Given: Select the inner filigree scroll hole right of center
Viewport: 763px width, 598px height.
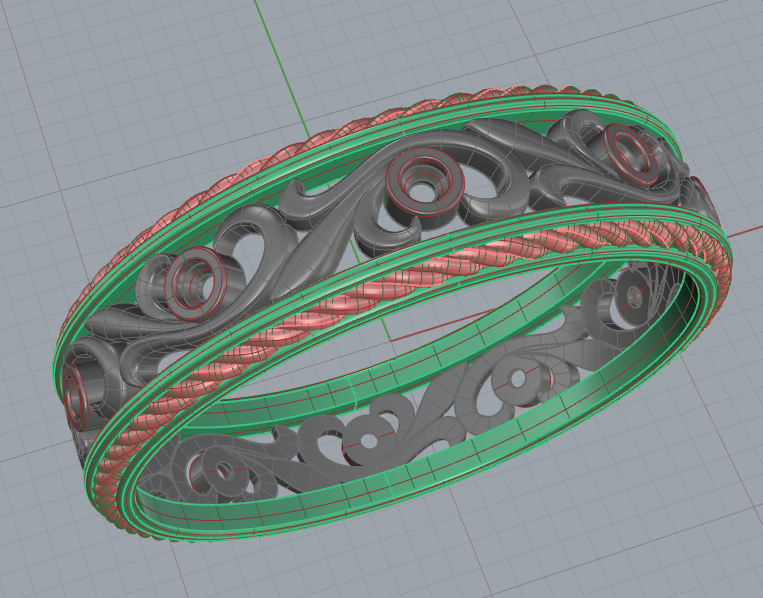Looking at the screenshot, I should (517, 379).
